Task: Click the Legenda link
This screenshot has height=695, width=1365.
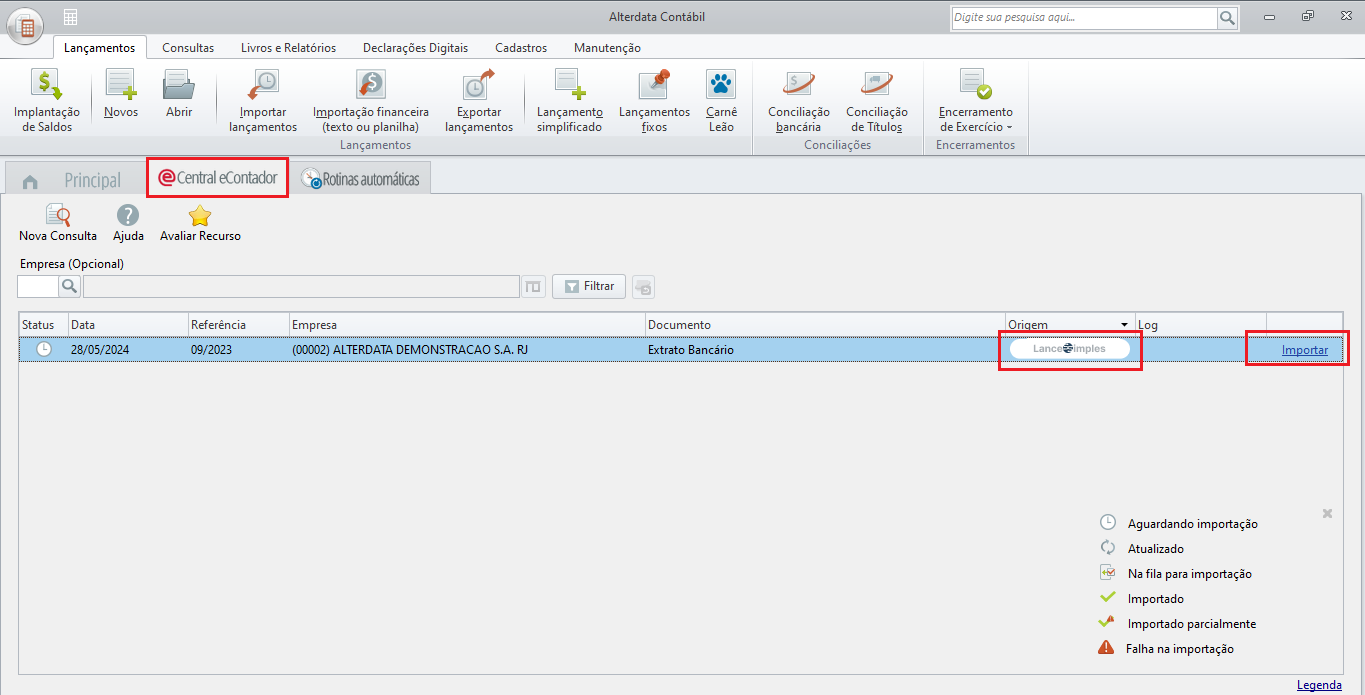Action: (1319, 685)
